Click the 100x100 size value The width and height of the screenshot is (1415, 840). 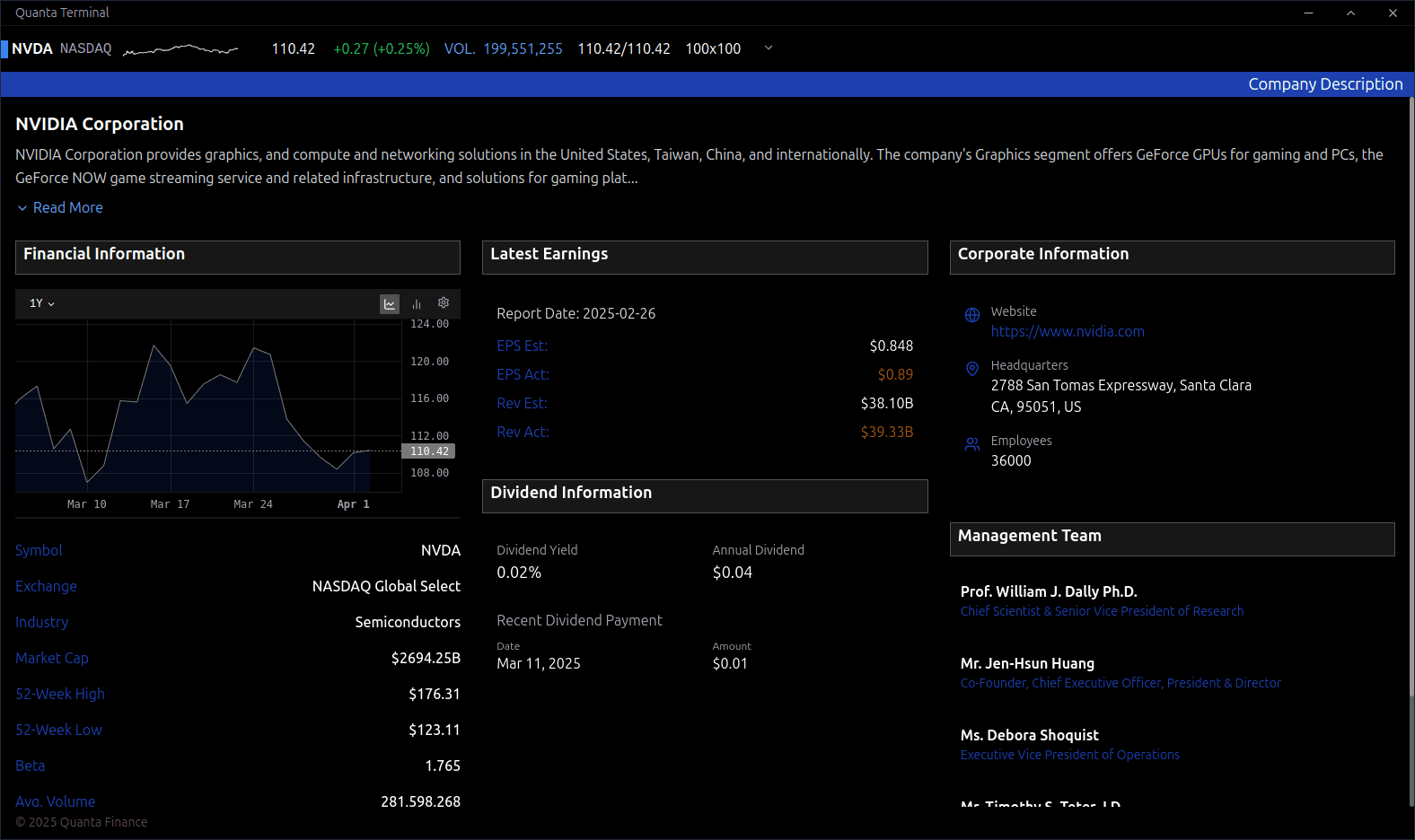[x=713, y=48]
